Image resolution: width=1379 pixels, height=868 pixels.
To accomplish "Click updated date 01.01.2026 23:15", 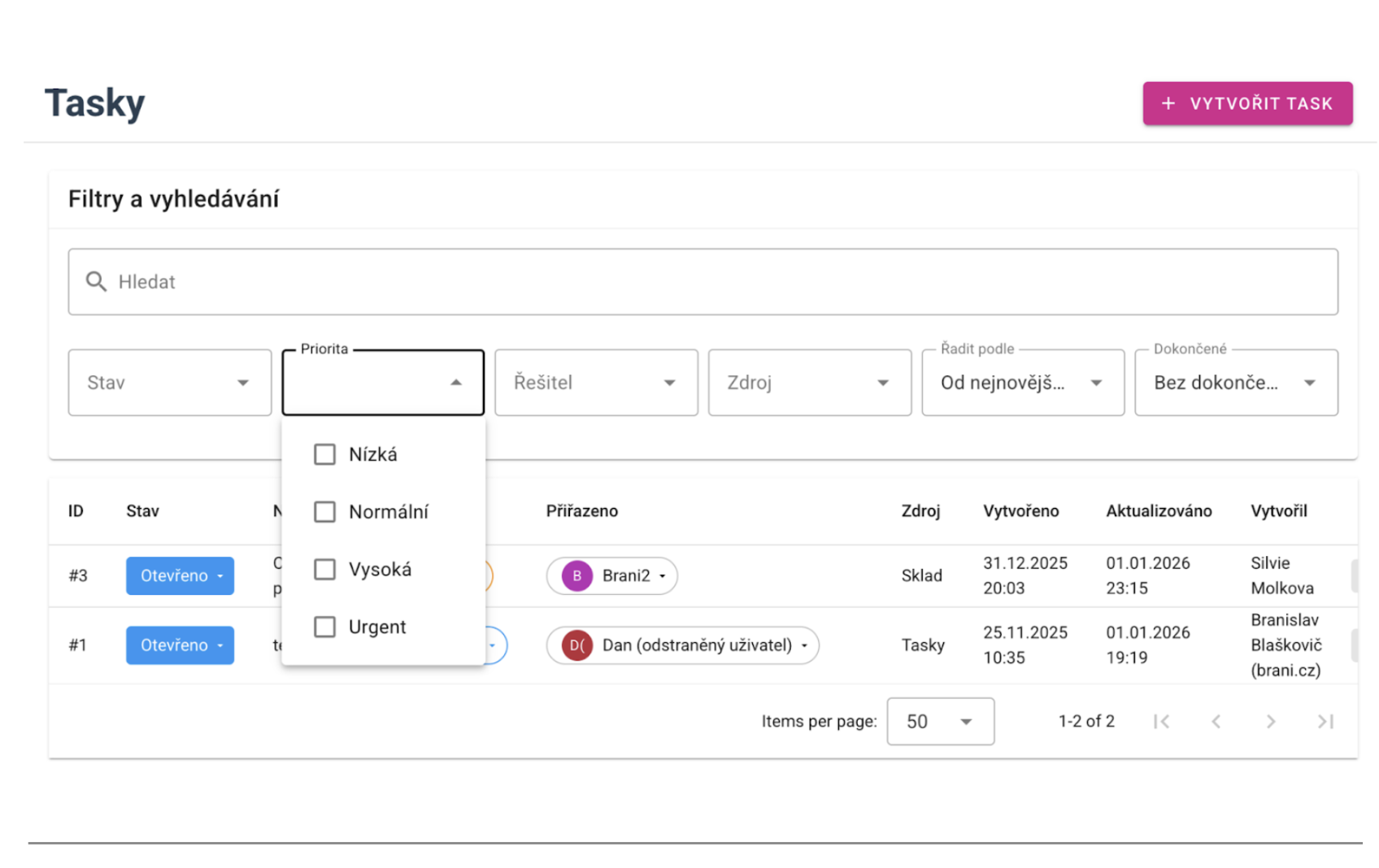I will coord(1148,575).
